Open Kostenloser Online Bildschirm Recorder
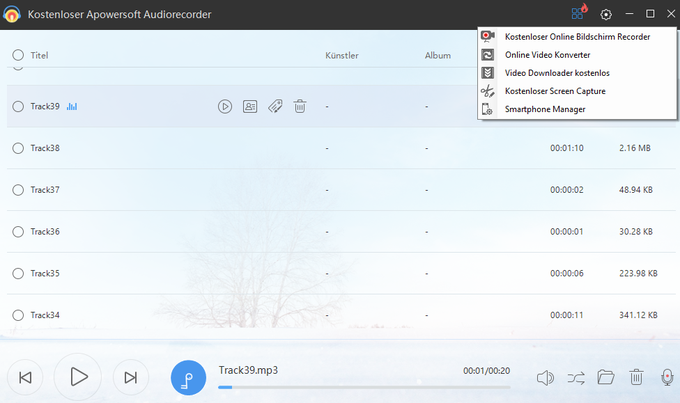Screen dimensions: 680x403 pyautogui.click(x=577, y=37)
